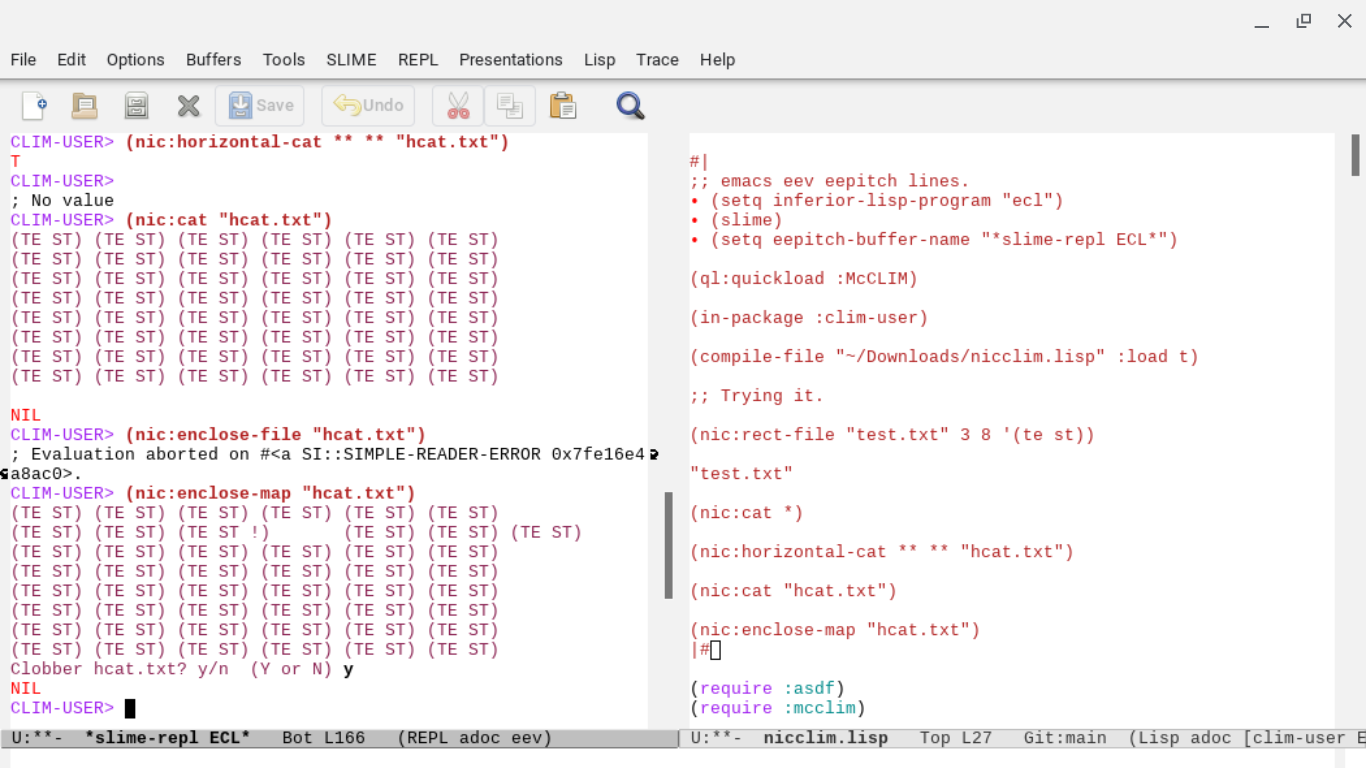Click the nicclim.lisp window scrollbar thumb
This screenshot has width=1366, height=768.
point(1355,155)
